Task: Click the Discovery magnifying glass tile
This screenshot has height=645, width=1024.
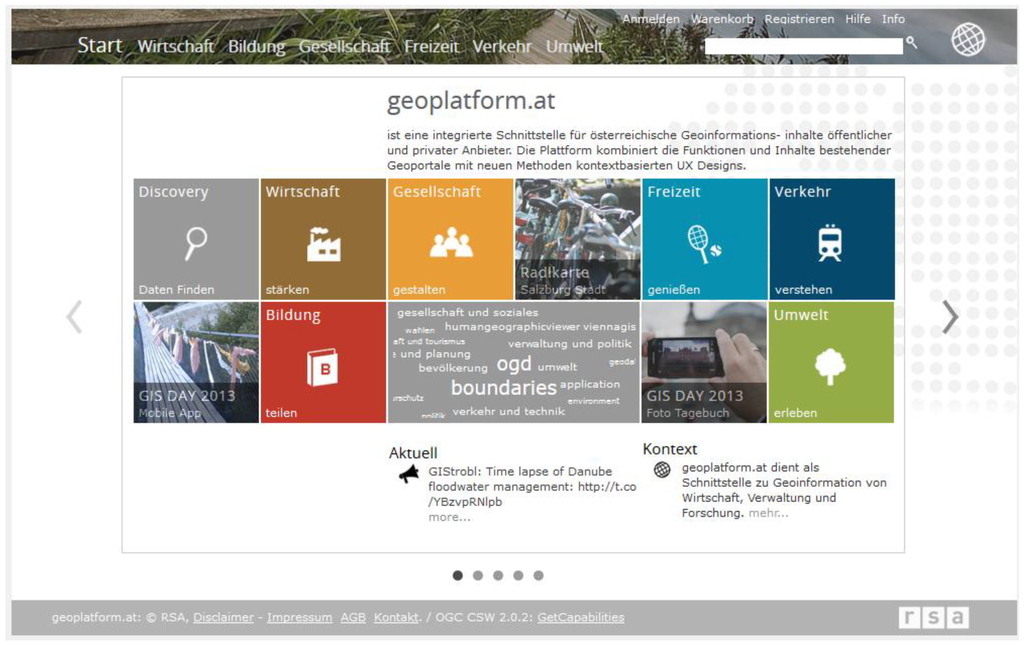Action: pyautogui.click(x=196, y=240)
